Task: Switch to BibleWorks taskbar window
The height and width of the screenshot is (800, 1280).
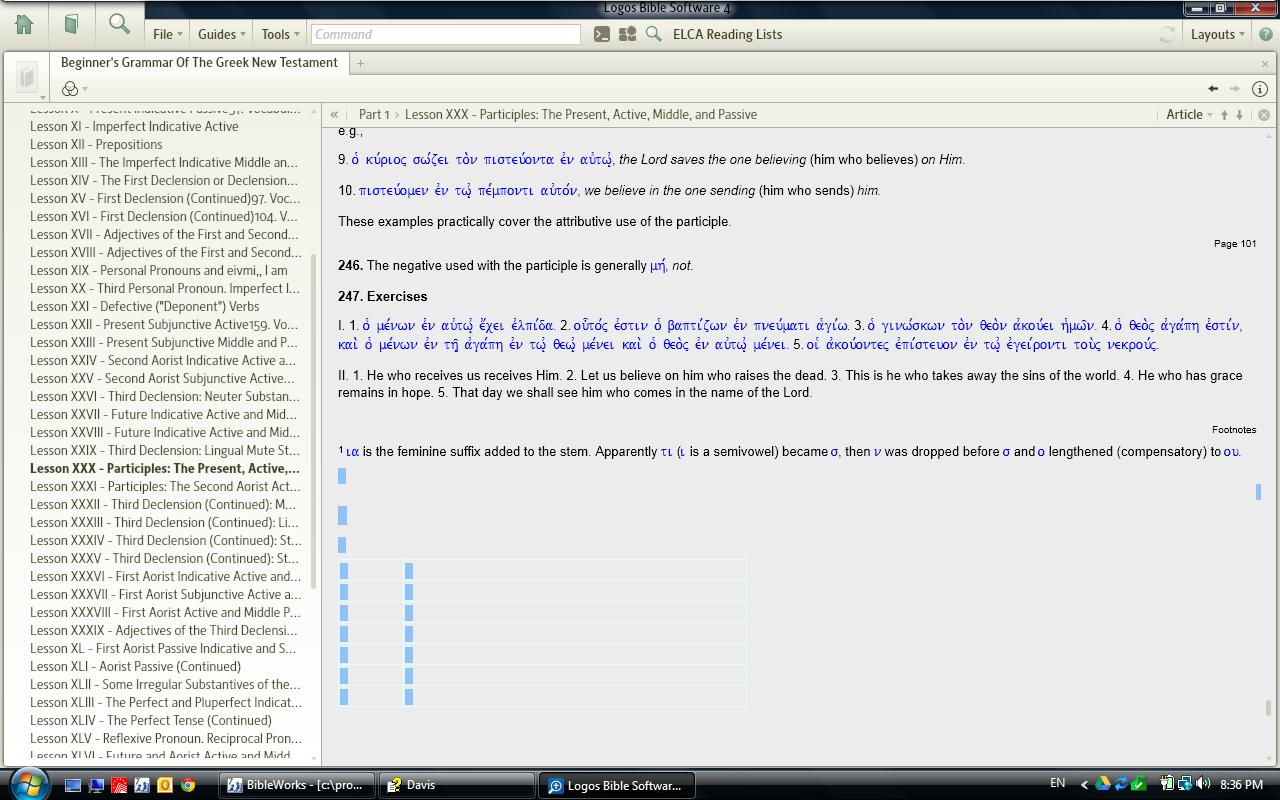Action: 297,785
